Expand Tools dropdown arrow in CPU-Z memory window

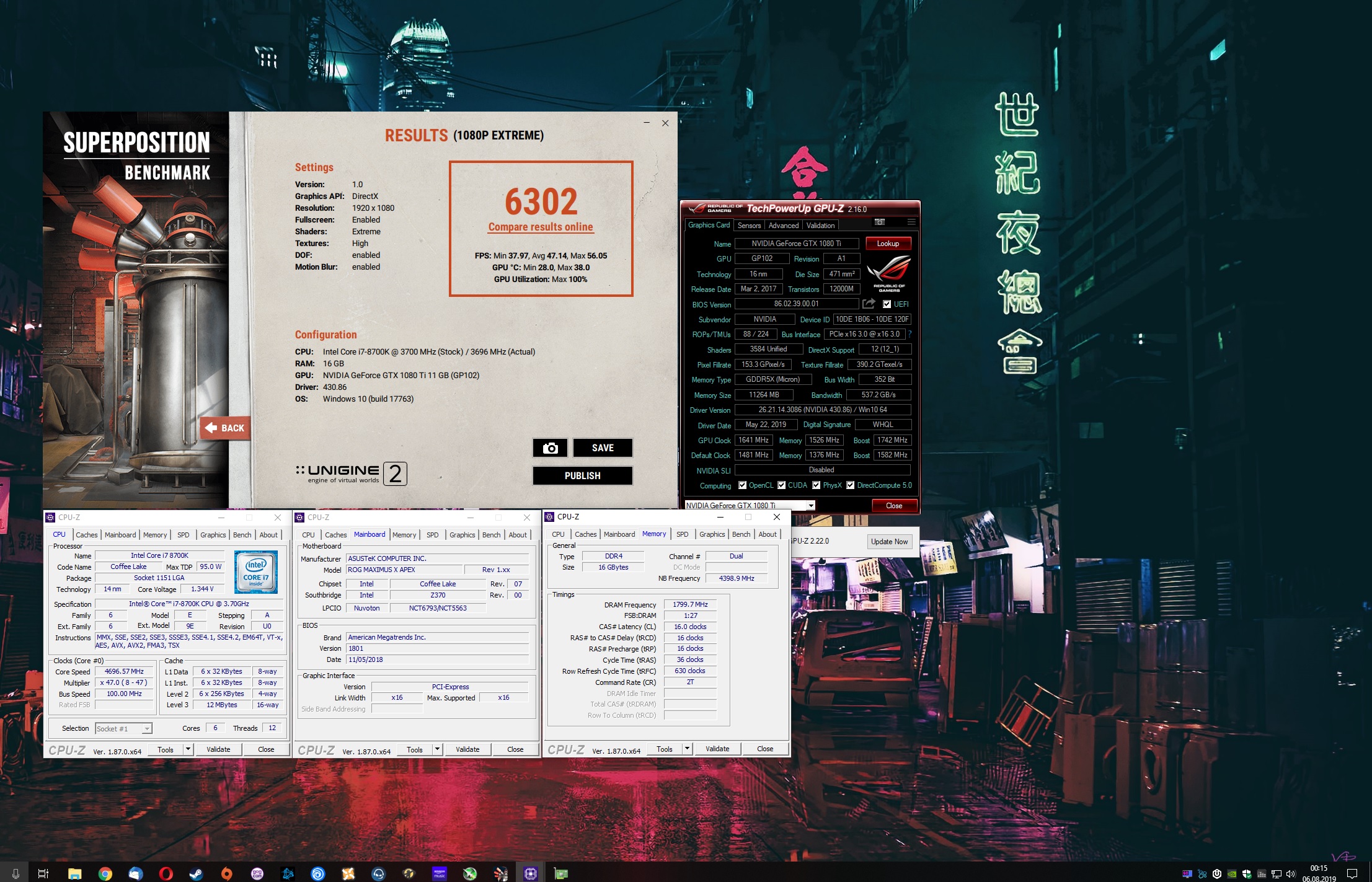click(687, 749)
